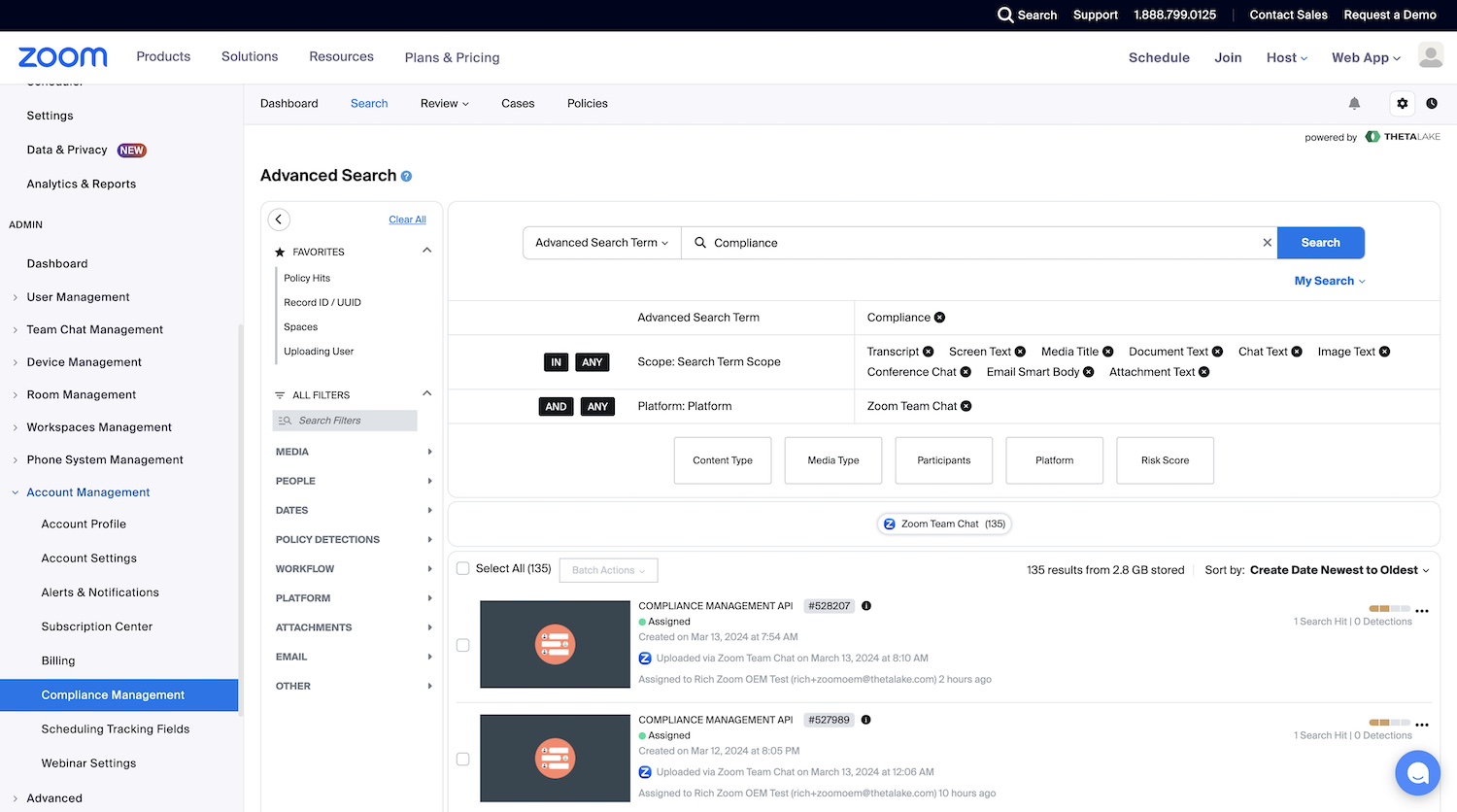Click the notifications bell icon
Image resolution: width=1457 pixels, height=812 pixels.
coord(1354,104)
